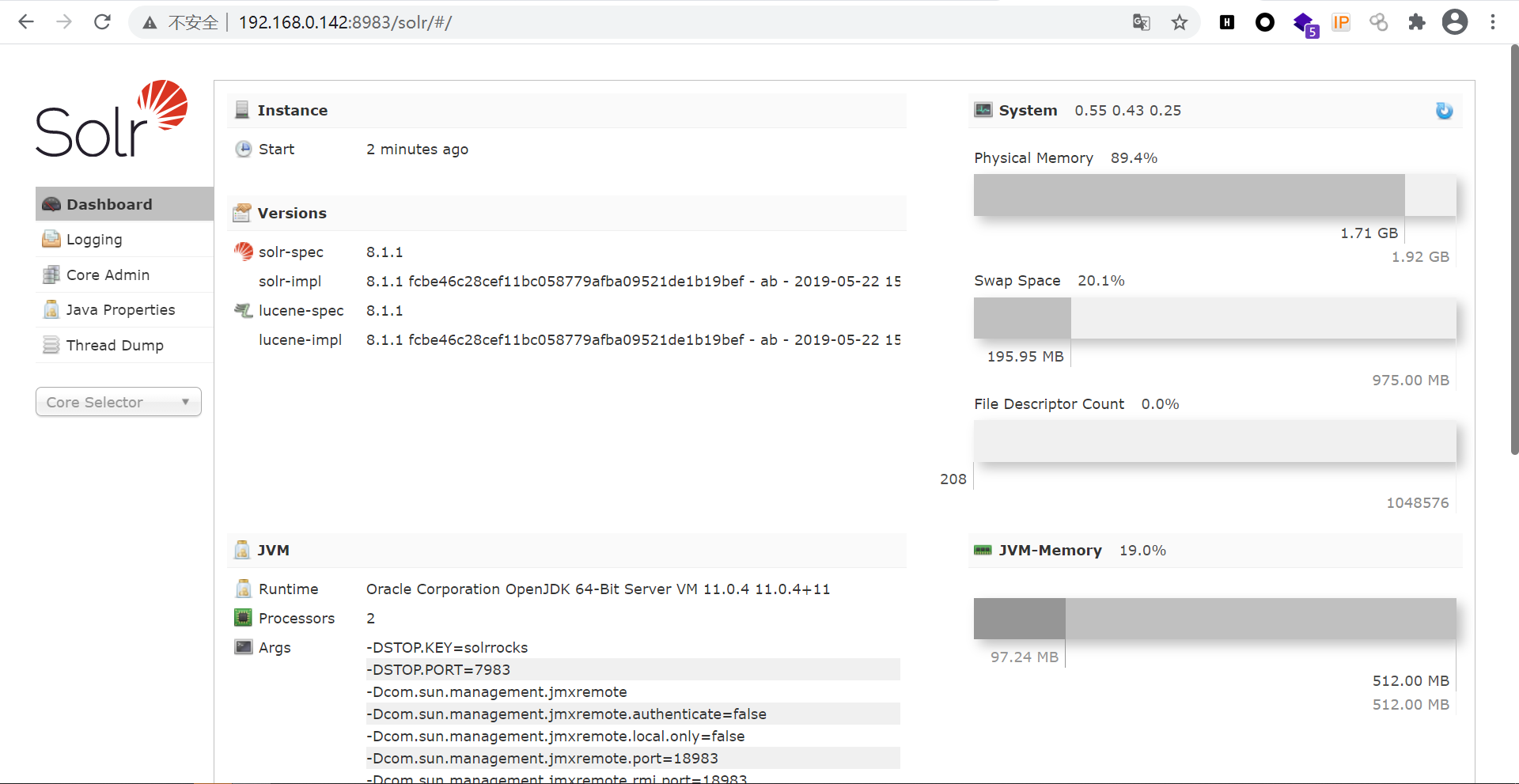
Task: Click the Instance server icon
Action: coord(242,110)
